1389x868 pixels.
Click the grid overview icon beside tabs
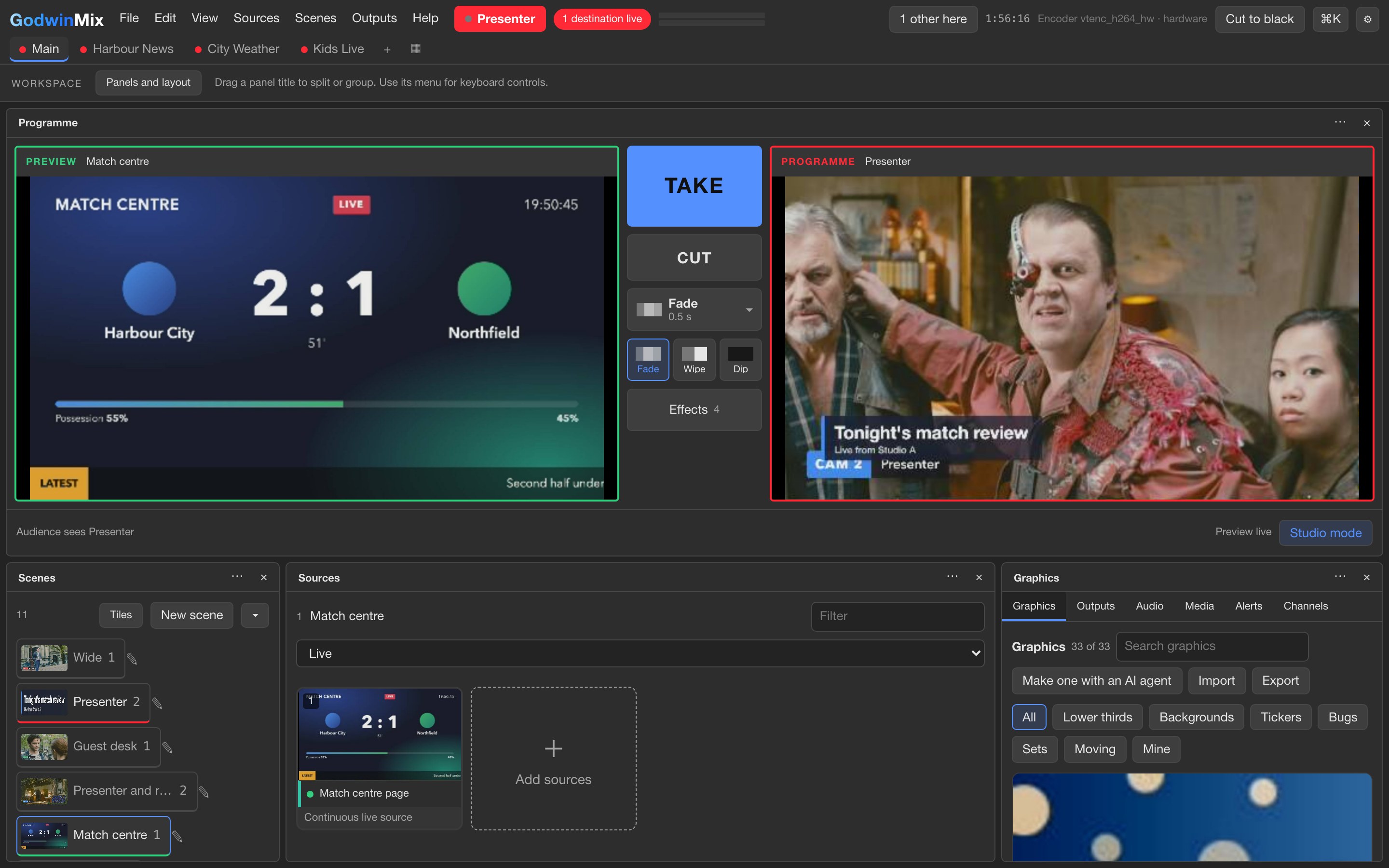pyautogui.click(x=416, y=49)
